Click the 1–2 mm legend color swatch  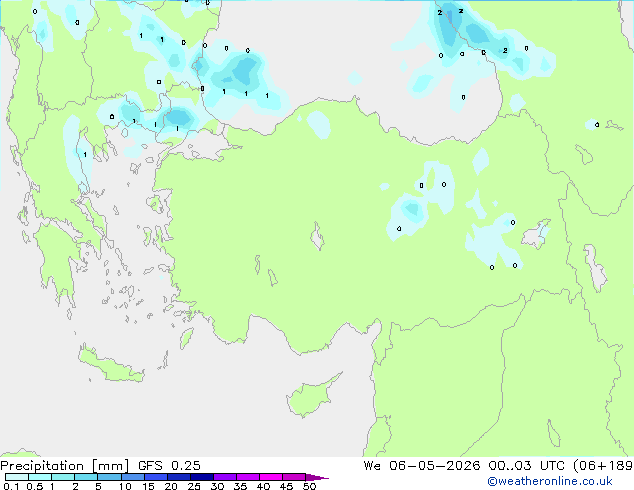point(63,477)
